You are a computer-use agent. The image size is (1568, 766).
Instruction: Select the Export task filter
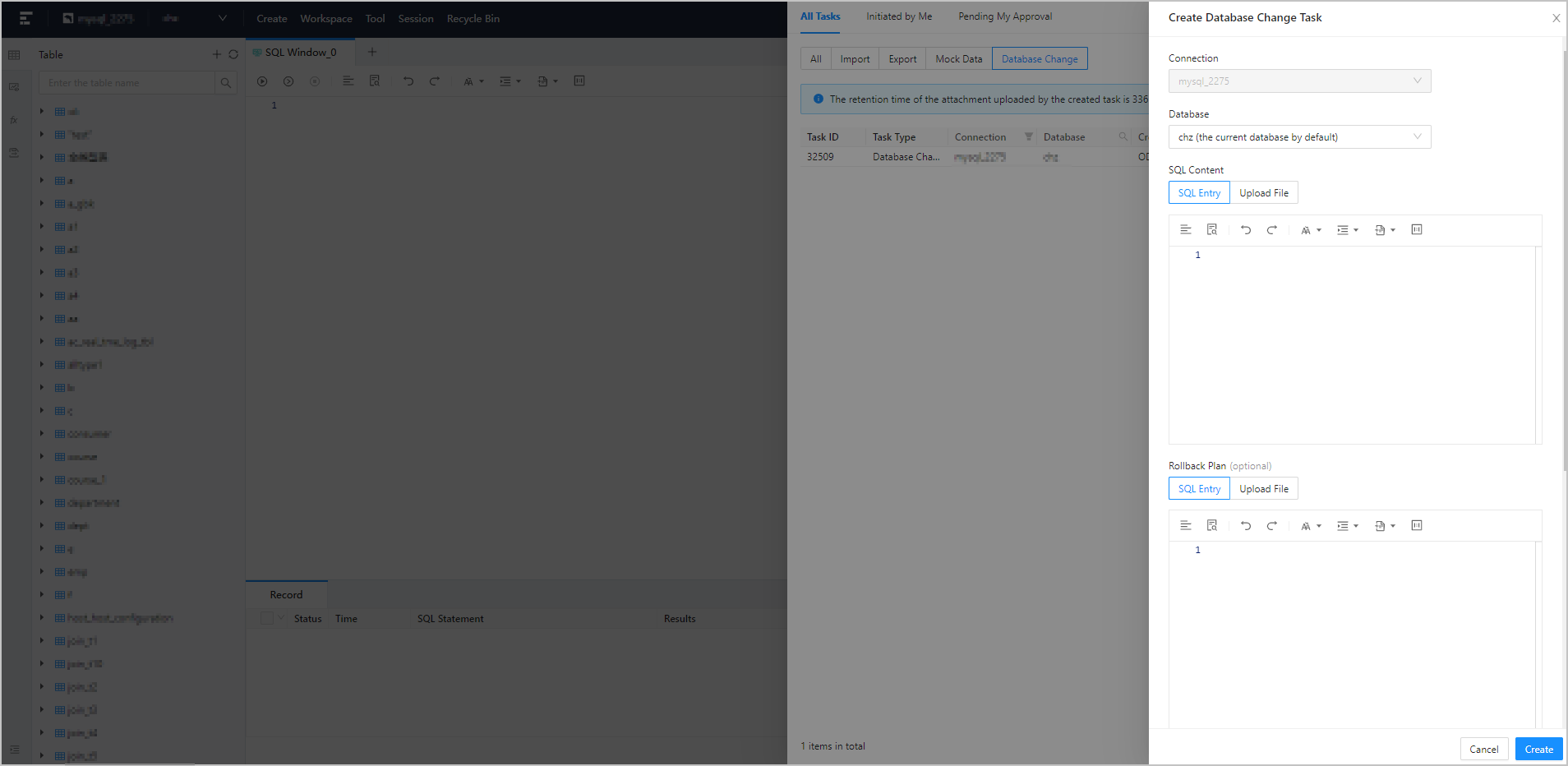click(902, 59)
